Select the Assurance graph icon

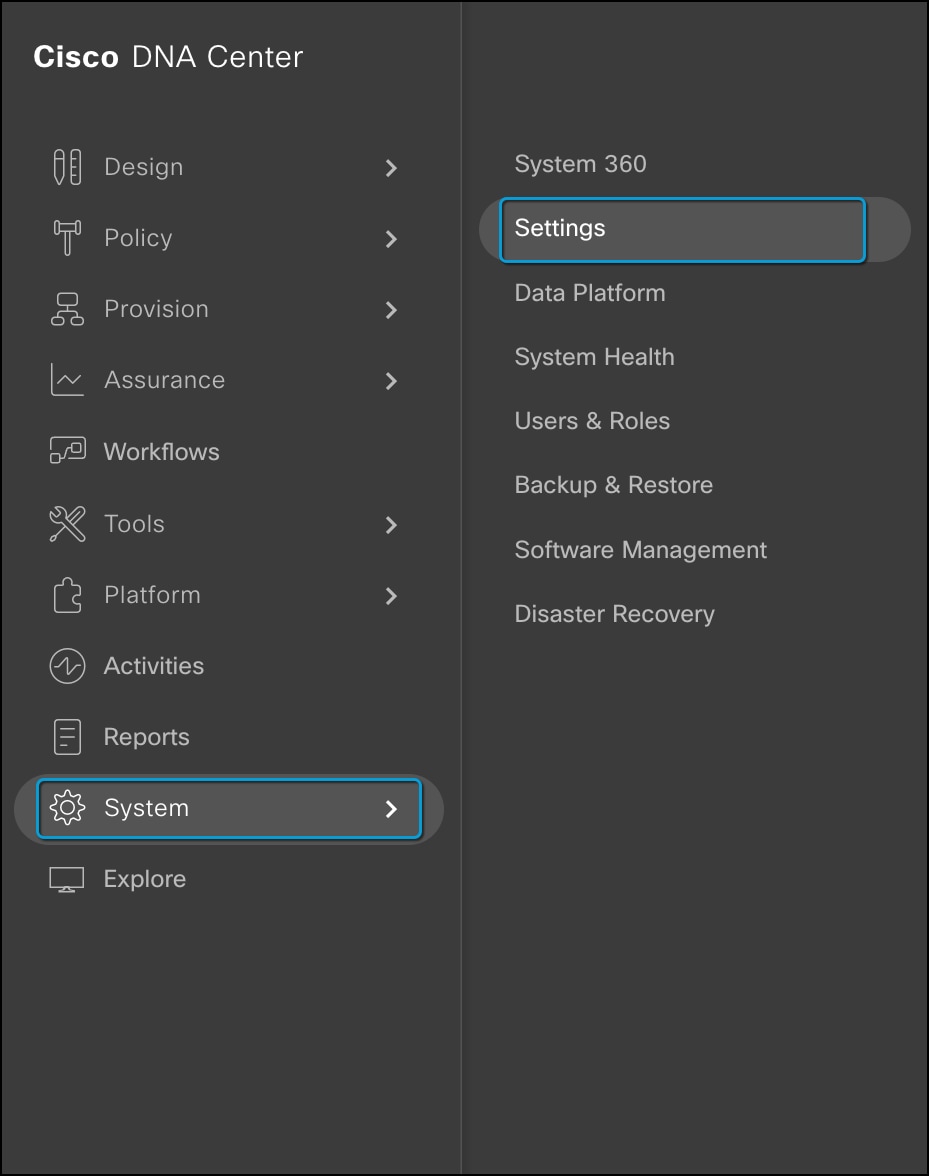(x=66, y=380)
